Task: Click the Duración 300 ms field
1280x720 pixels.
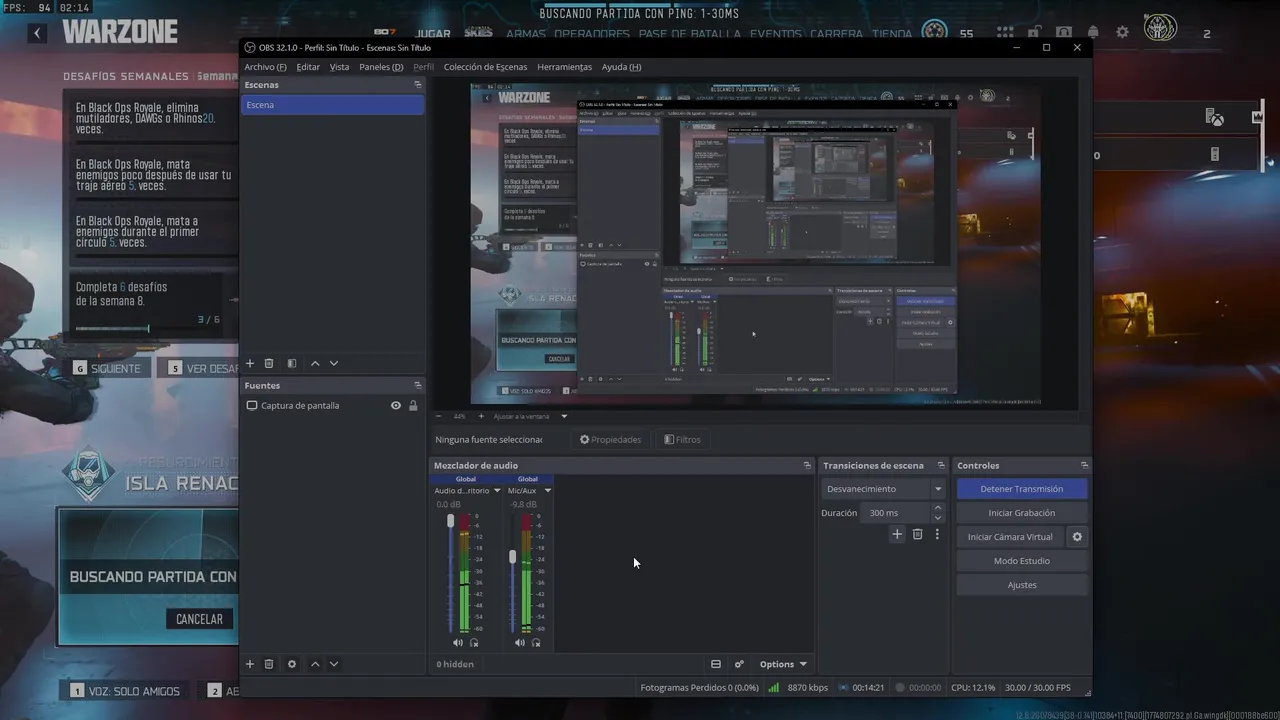Action: 895,513
